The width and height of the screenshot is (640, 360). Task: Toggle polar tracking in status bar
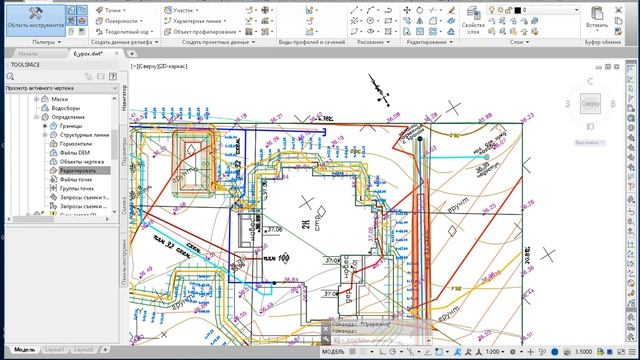click(393, 351)
